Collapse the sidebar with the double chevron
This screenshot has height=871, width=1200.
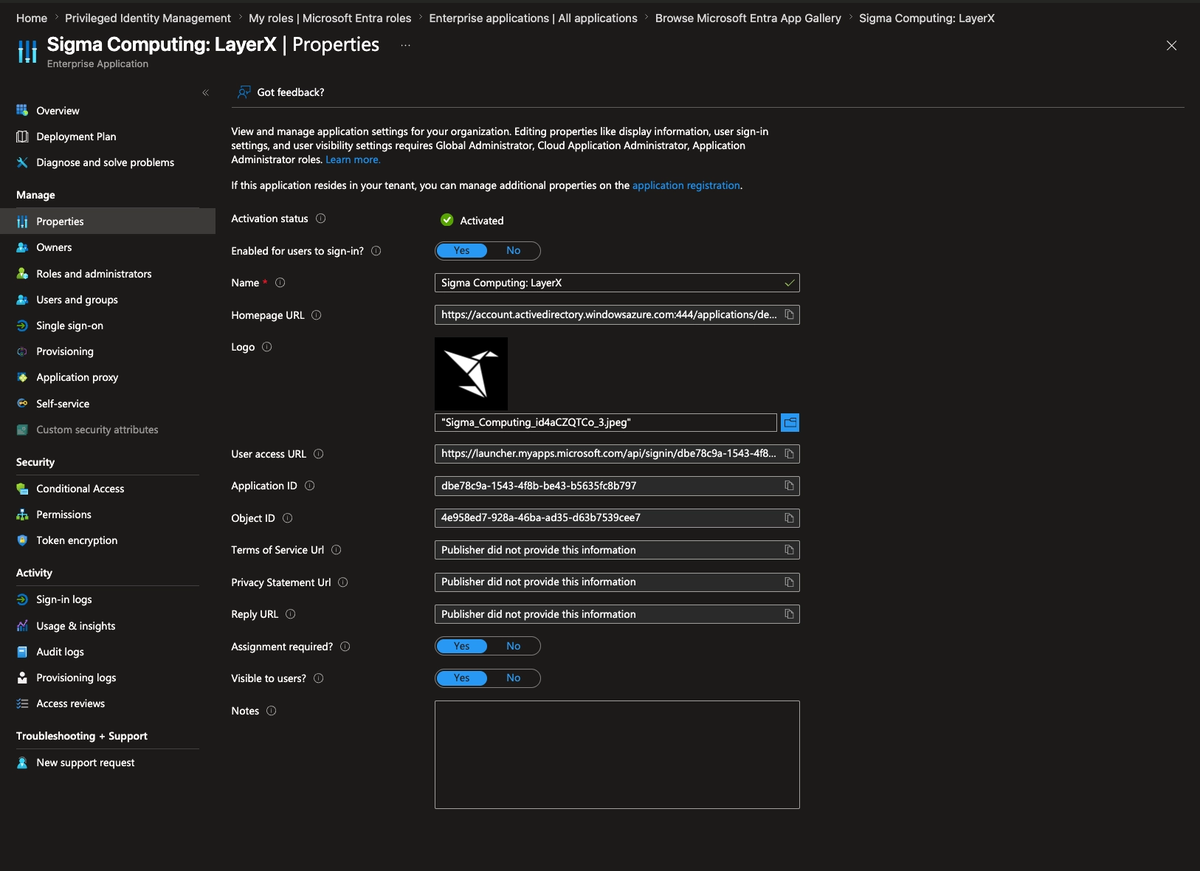(205, 92)
